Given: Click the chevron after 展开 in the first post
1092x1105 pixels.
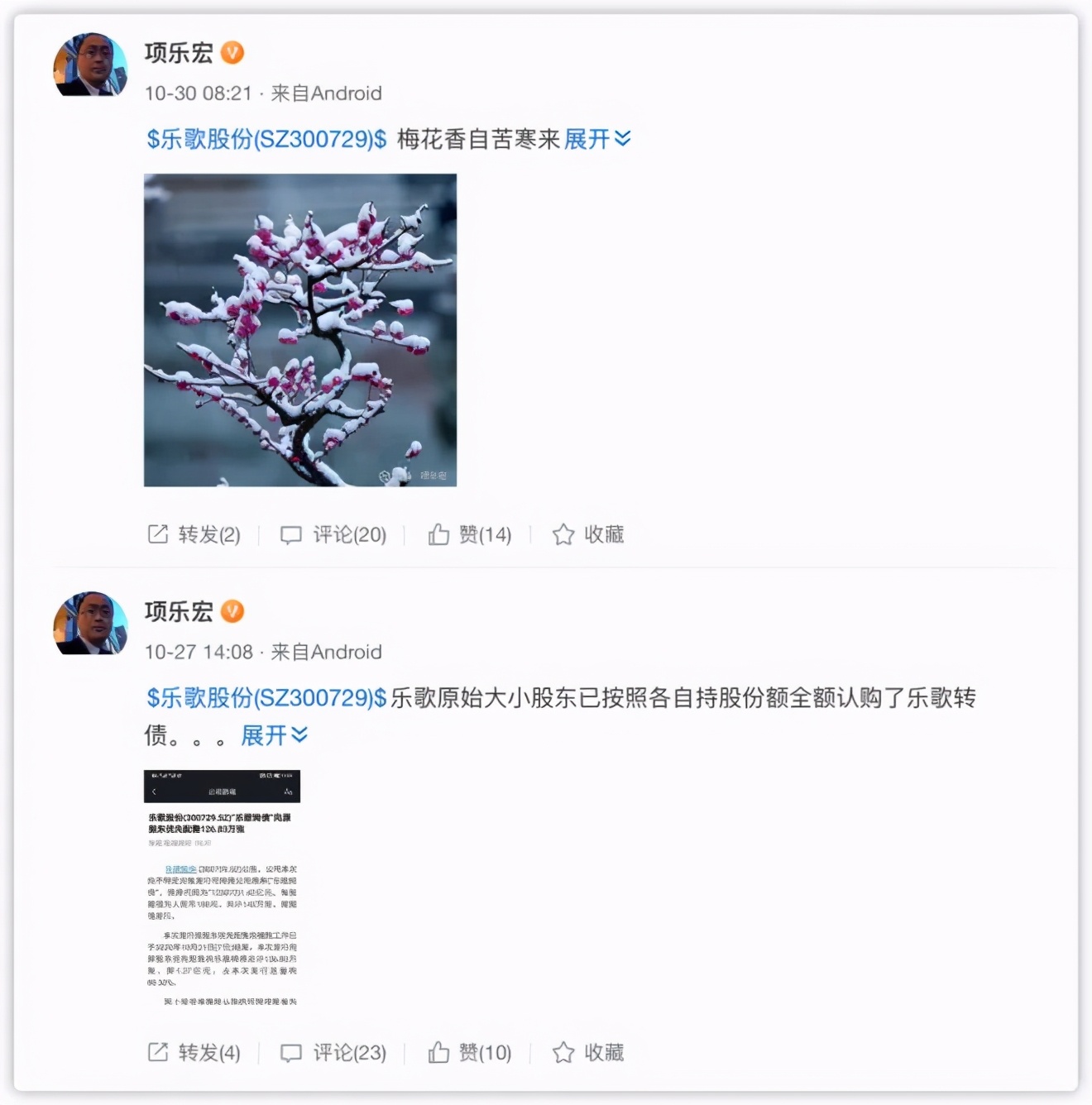Looking at the screenshot, I should [623, 139].
